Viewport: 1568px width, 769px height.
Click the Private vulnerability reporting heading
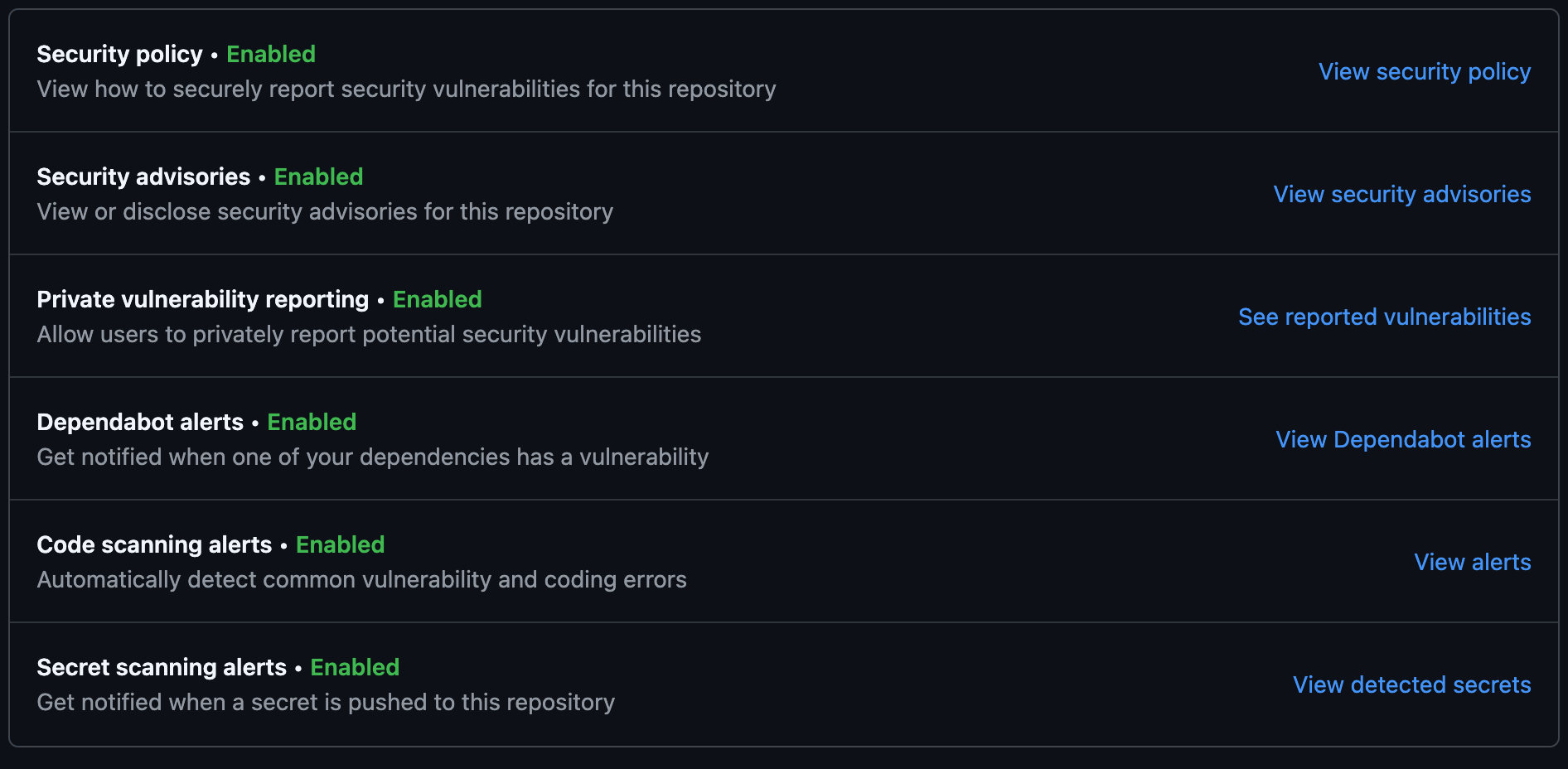(202, 299)
